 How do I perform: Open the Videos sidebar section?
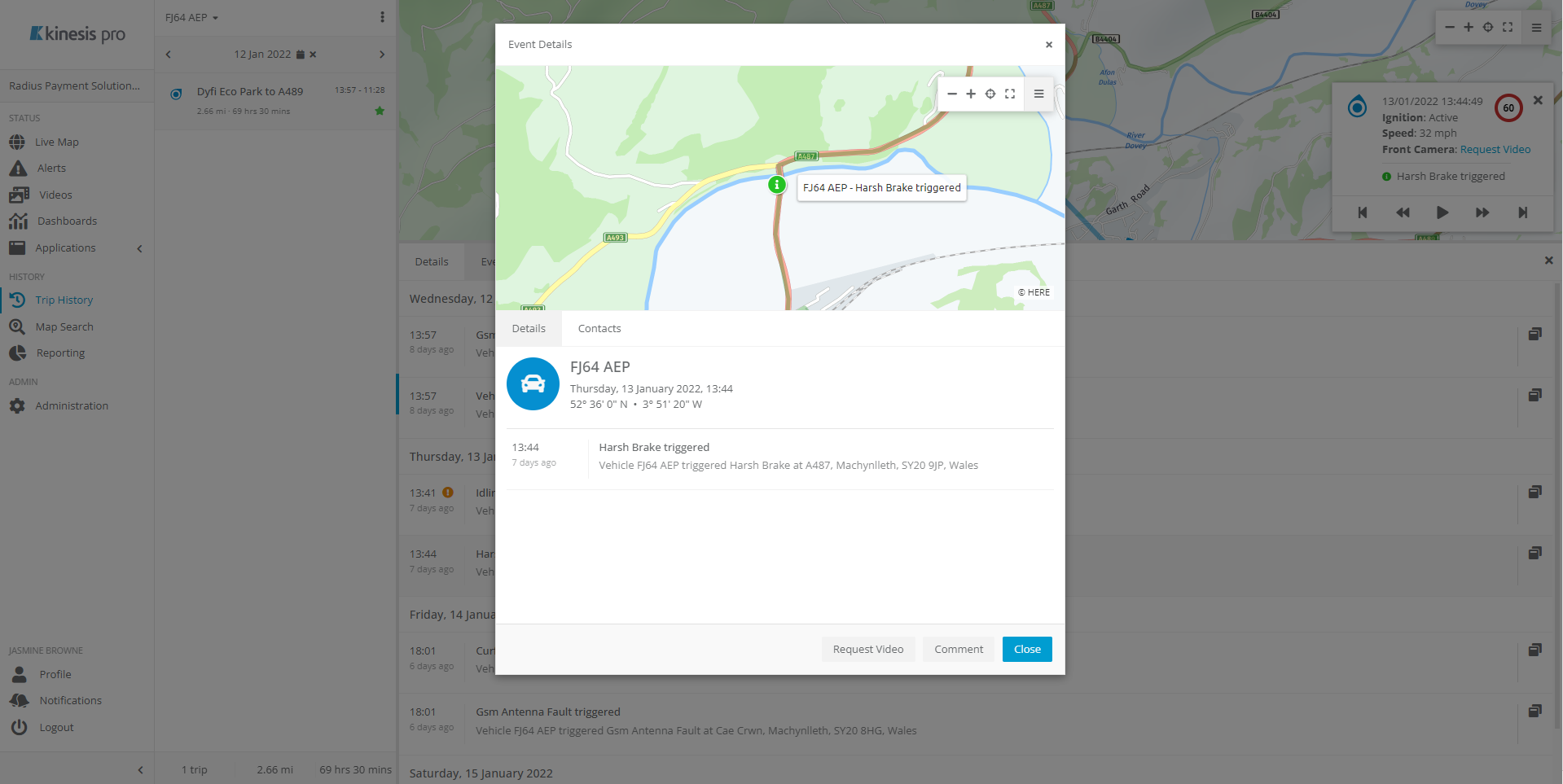(55, 195)
